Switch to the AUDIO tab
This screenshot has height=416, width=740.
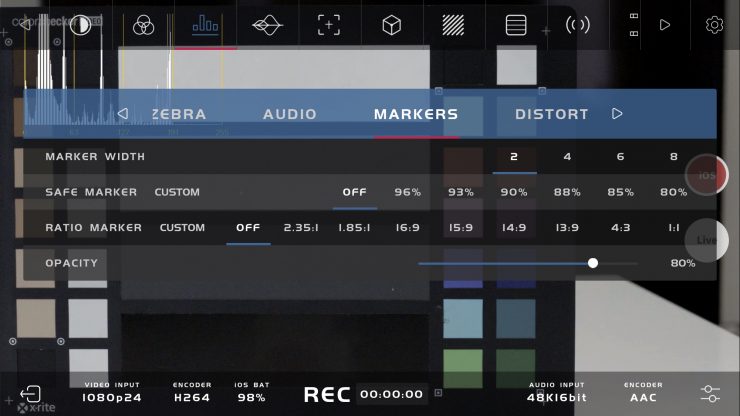pos(289,114)
